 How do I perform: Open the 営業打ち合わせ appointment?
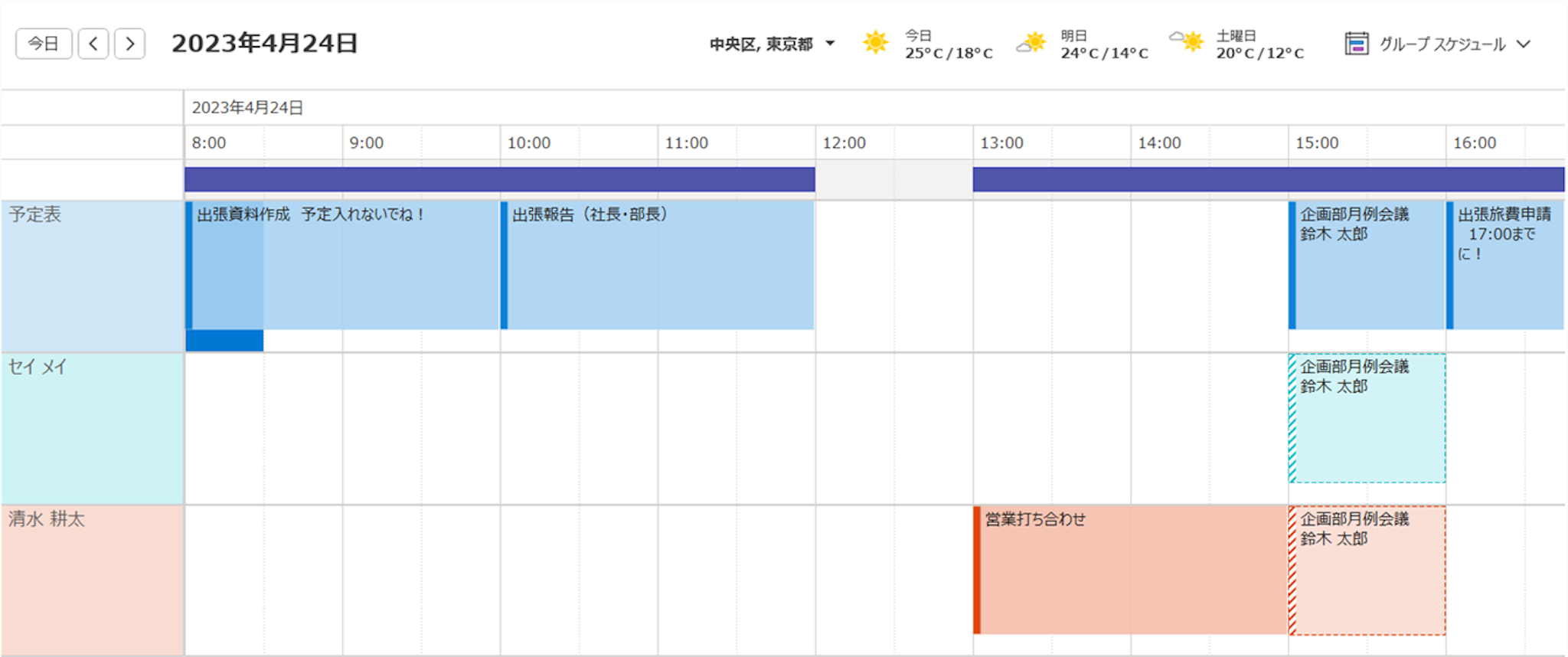tap(1130, 570)
